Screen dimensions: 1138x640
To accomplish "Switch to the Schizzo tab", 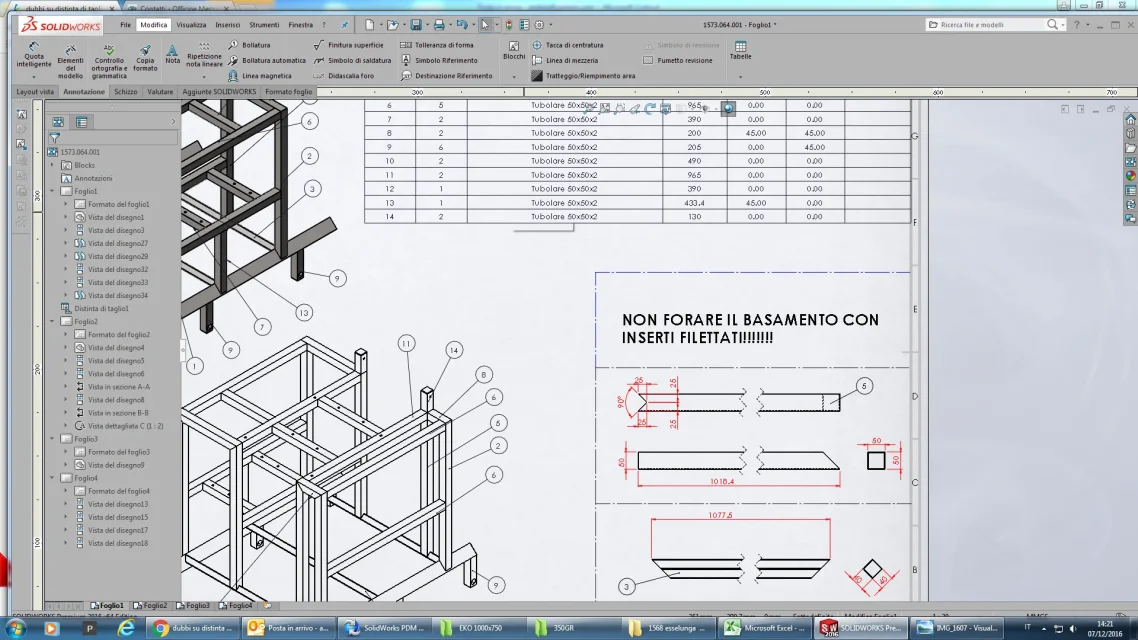I will tap(126, 91).
